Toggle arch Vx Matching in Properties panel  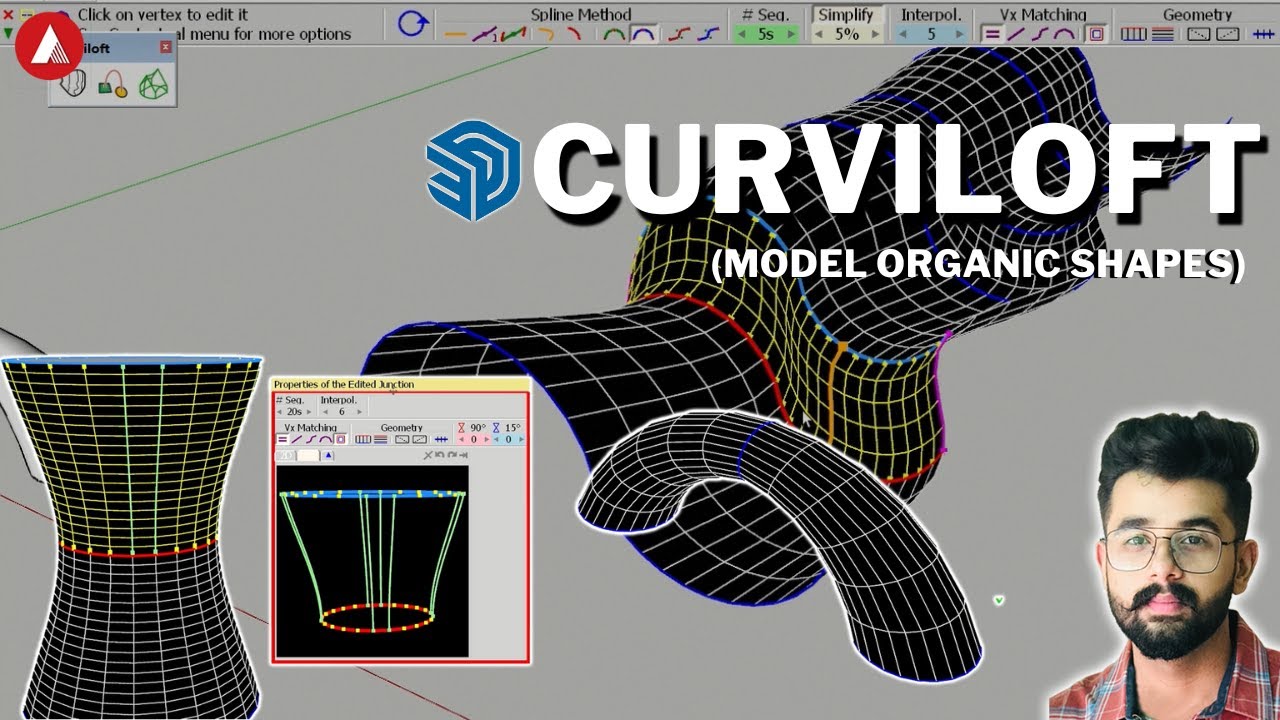[325, 440]
